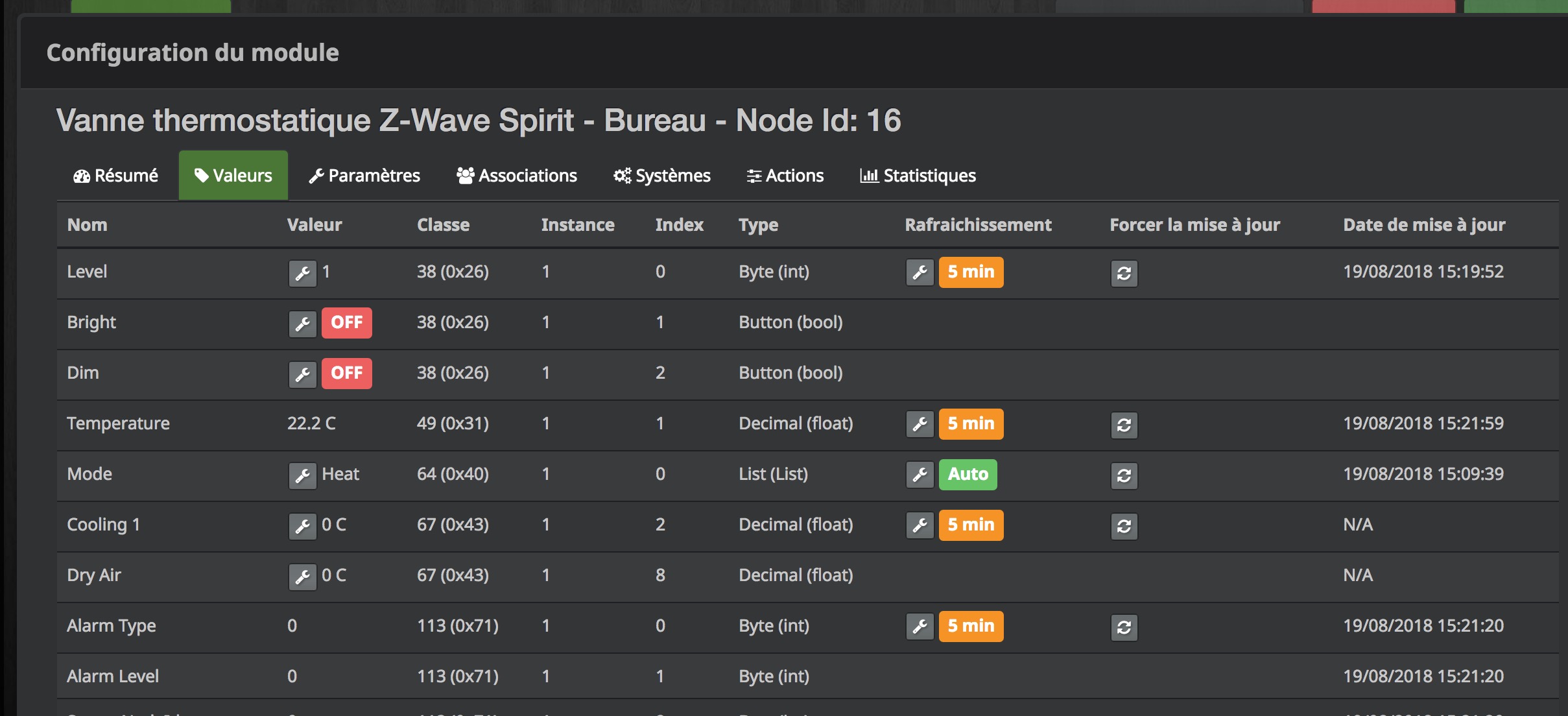Click the Dim value wrench icon
Image resolution: width=1568 pixels, height=716 pixels.
[x=303, y=374]
